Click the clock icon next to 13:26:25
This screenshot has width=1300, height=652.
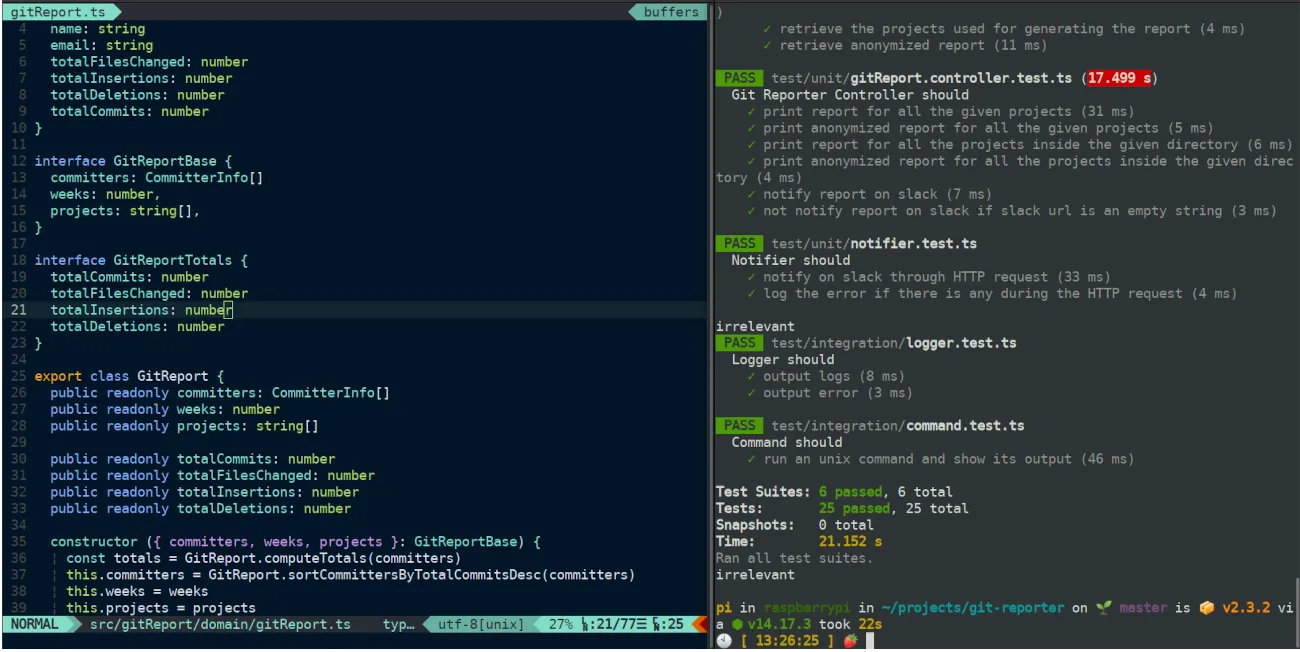[x=723, y=640]
